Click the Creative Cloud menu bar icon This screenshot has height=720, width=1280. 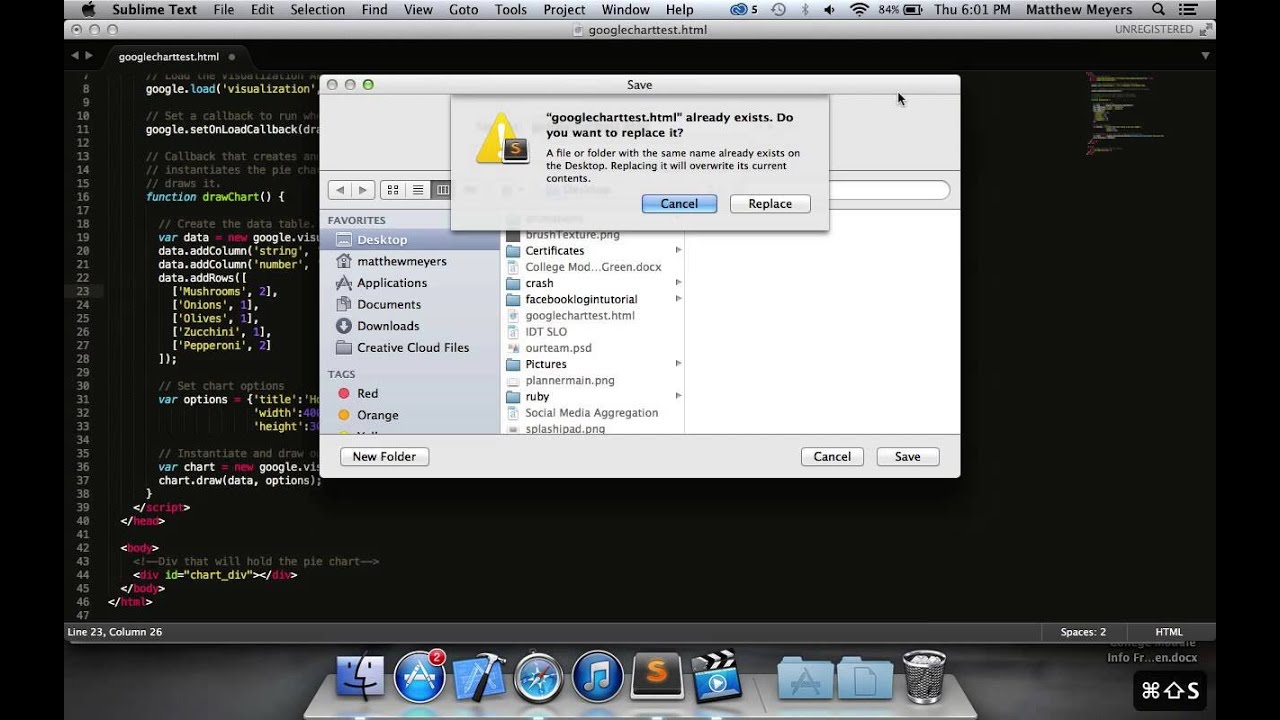click(x=744, y=10)
